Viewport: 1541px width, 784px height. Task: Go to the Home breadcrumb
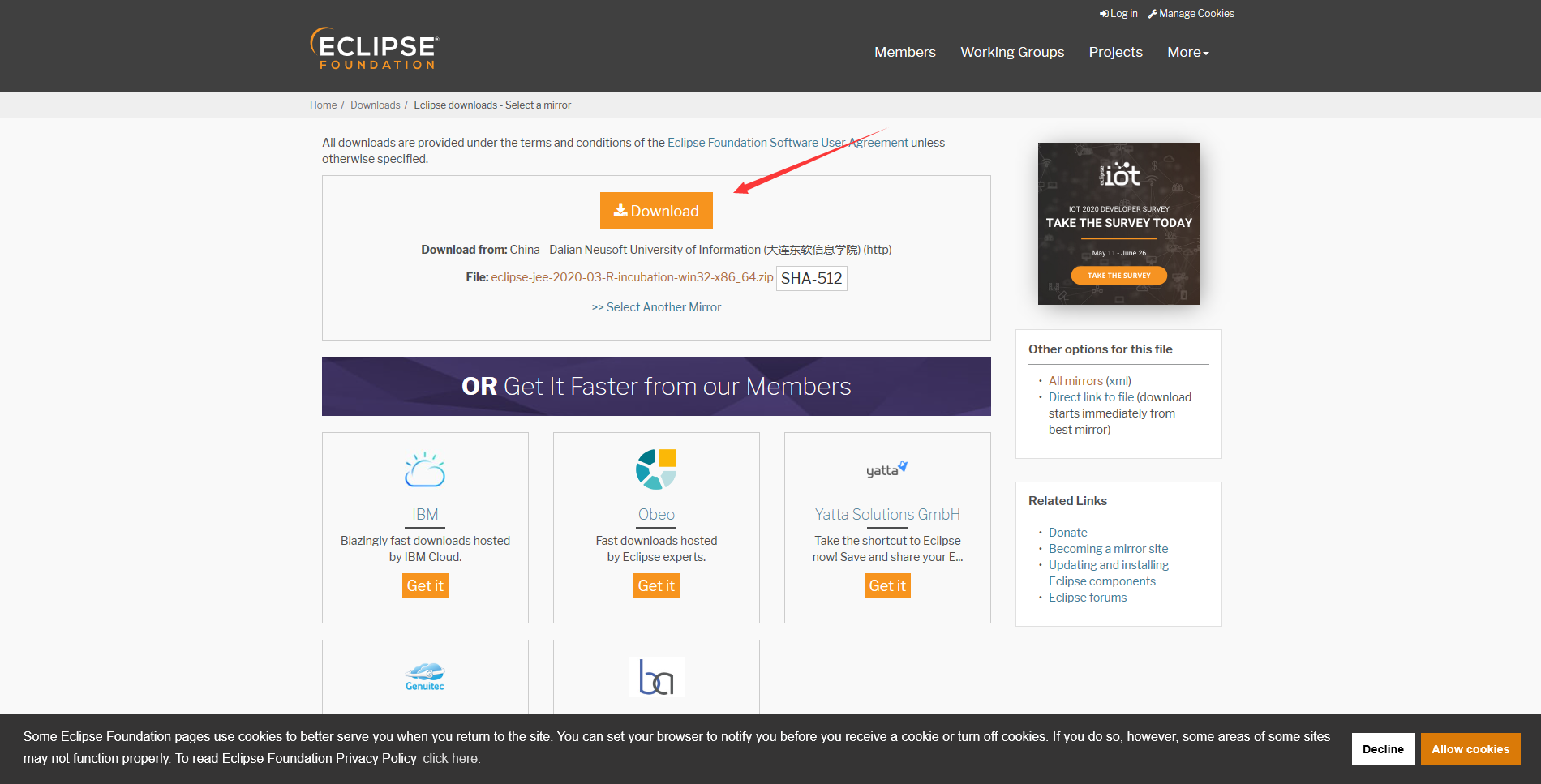(323, 105)
